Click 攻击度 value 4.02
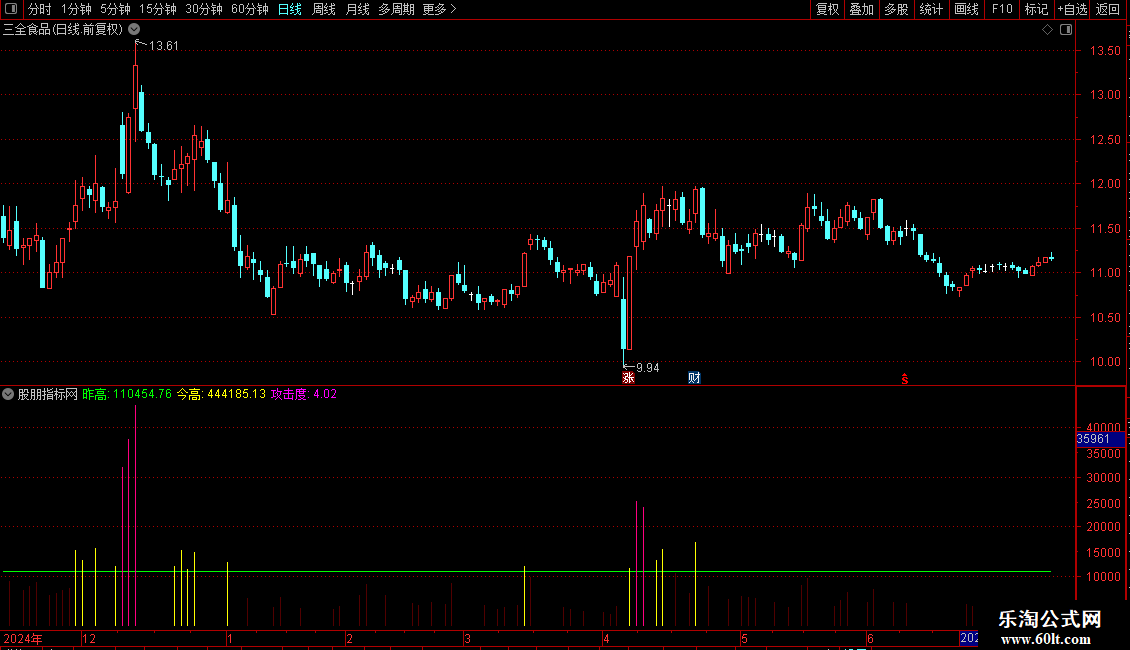This screenshot has width=1130, height=650. (325, 394)
